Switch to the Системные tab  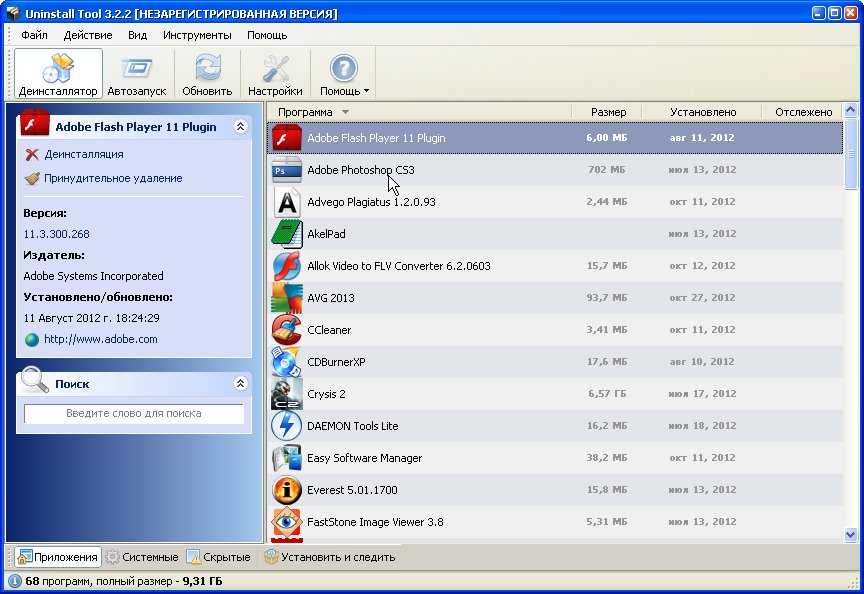tap(143, 558)
